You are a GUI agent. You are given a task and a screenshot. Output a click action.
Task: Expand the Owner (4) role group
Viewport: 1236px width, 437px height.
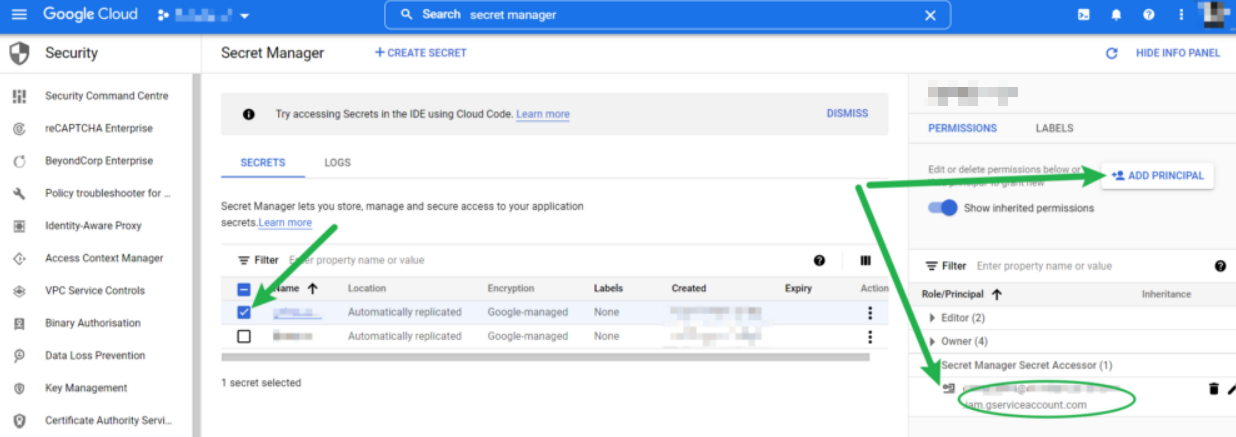[x=933, y=341]
